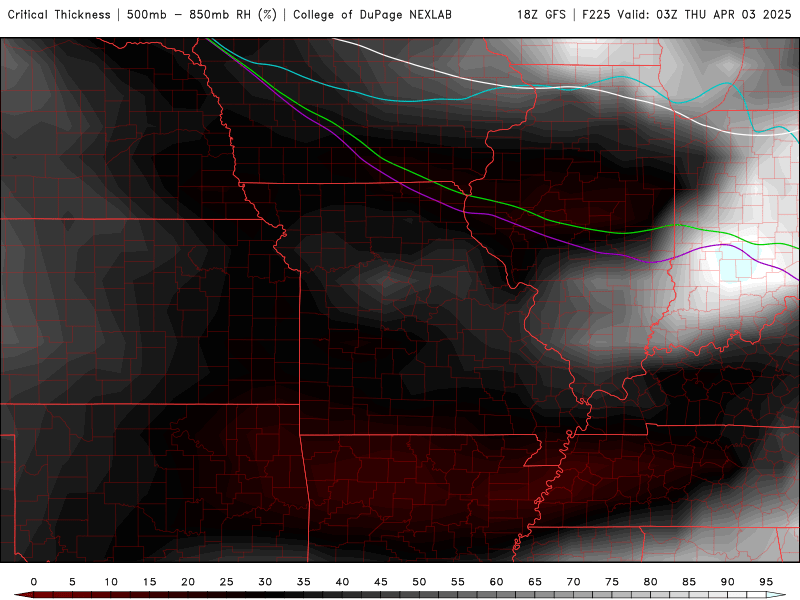Click the 0 label on the colorbar
The width and height of the screenshot is (800, 600).
pos(34,582)
